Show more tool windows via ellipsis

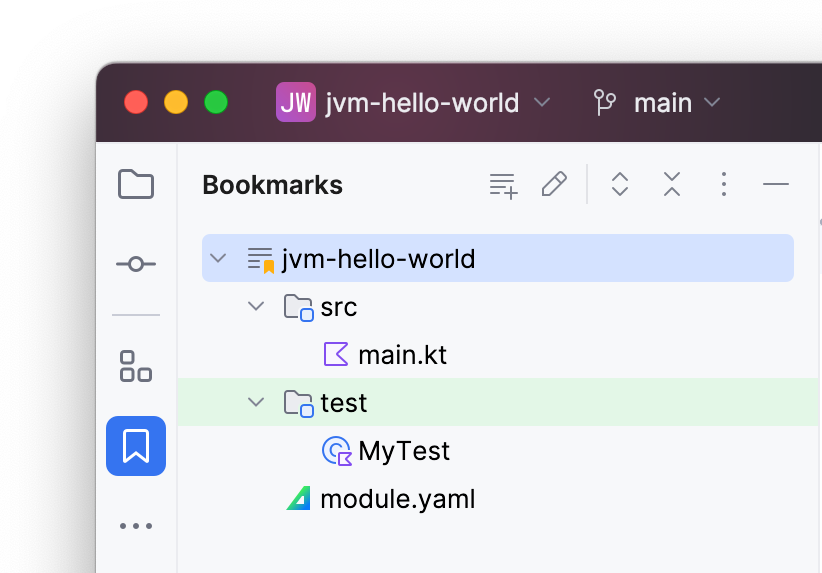tap(136, 526)
